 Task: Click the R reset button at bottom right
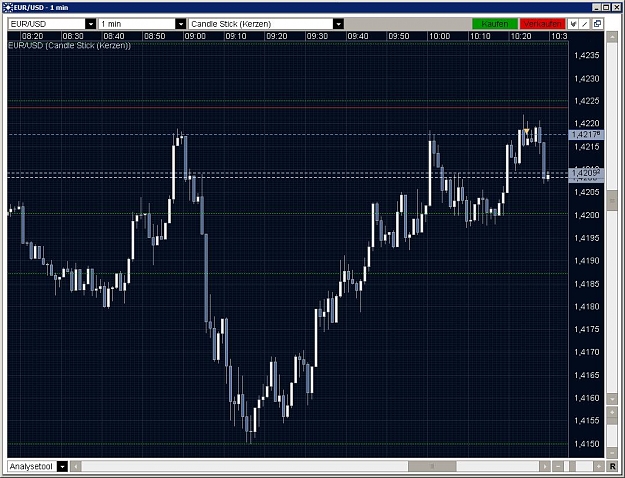click(x=612, y=466)
